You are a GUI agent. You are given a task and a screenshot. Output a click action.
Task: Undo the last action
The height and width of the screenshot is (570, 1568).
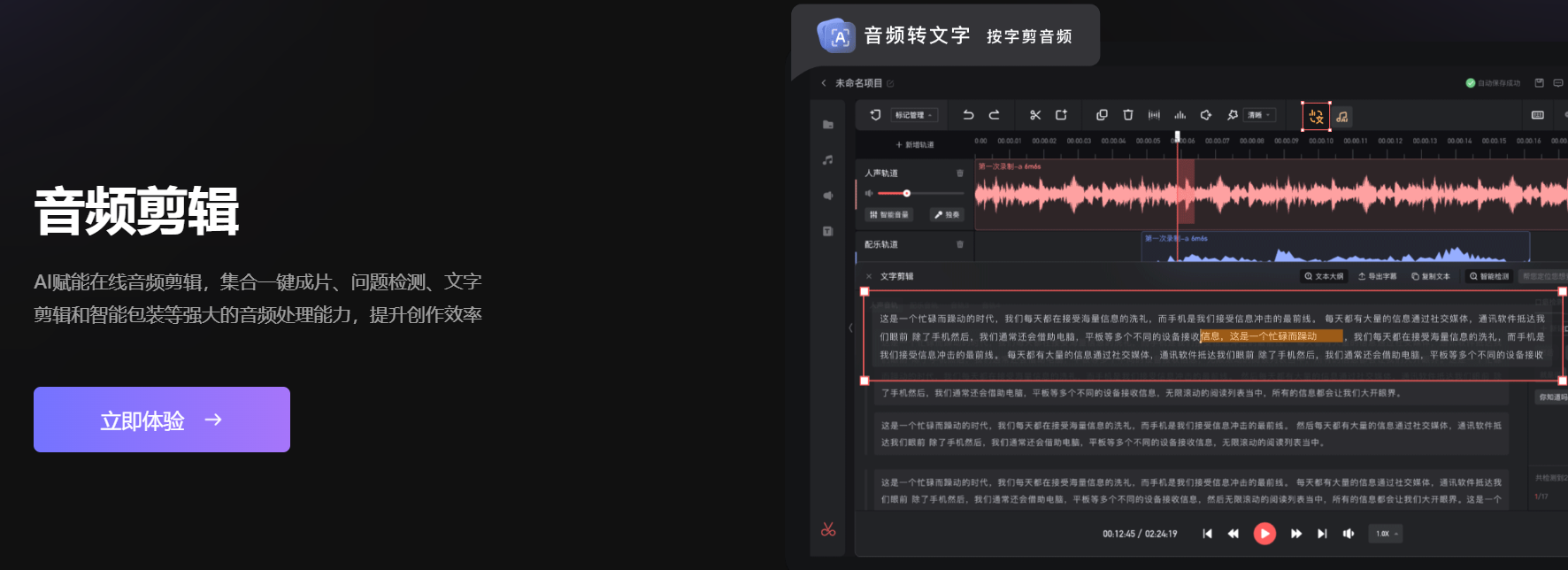[968, 115]
